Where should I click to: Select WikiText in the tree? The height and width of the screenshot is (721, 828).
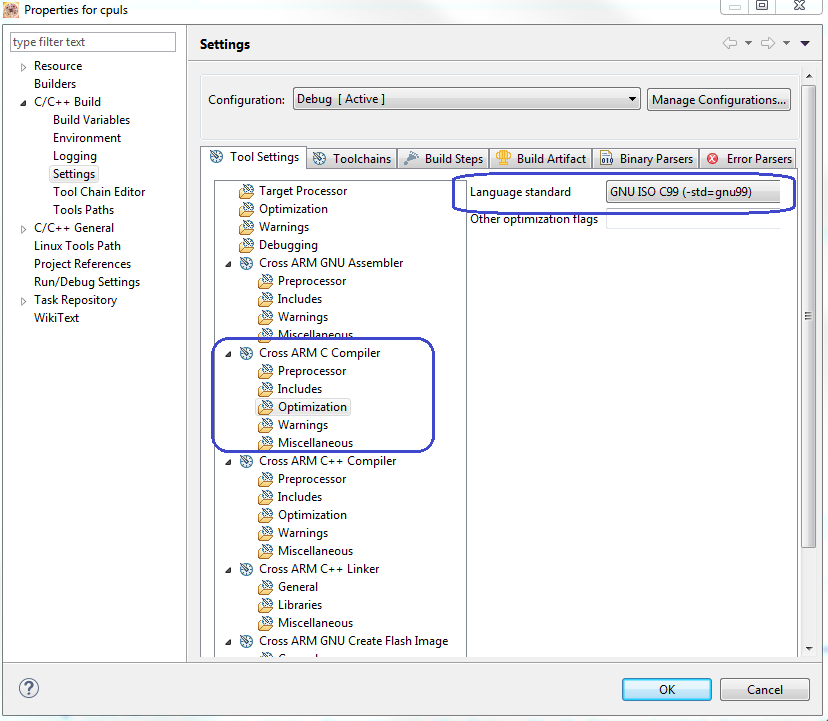pos(57,317)
